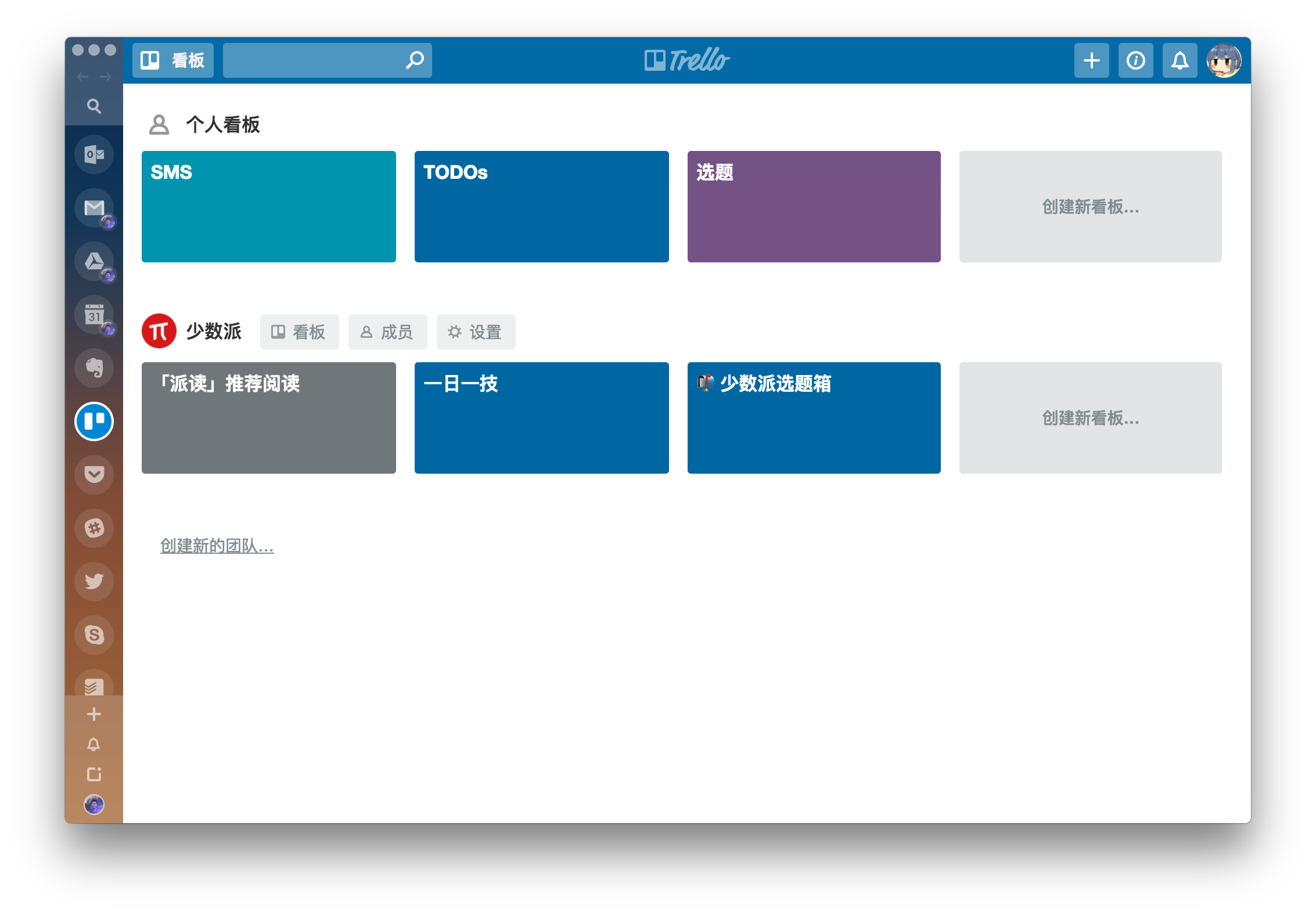Click the 创建新的团队 link
1316x916 pixels.
click(217, 546)
